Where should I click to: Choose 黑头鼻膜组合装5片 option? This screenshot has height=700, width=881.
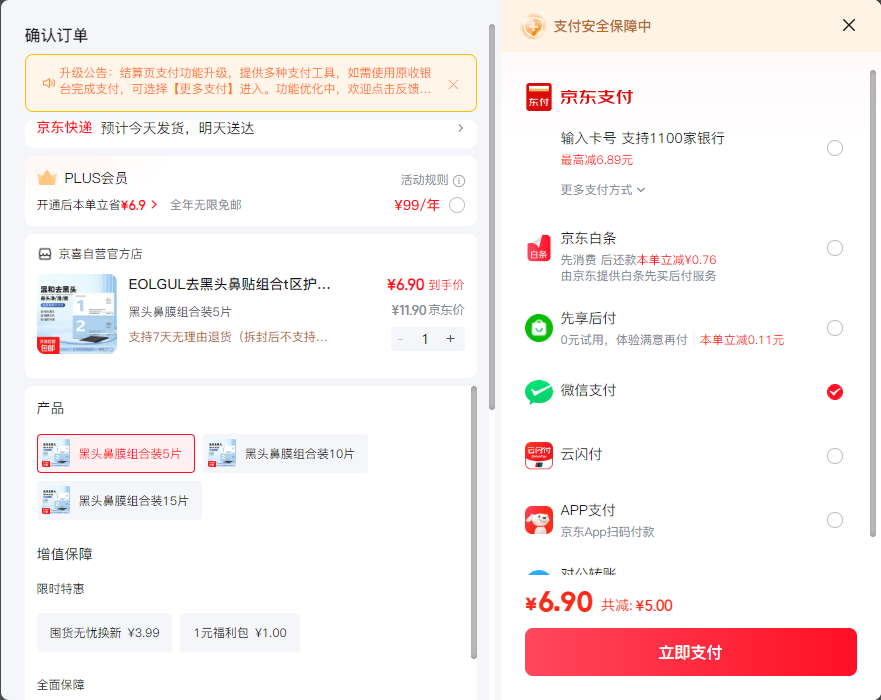tap(116, 453)
